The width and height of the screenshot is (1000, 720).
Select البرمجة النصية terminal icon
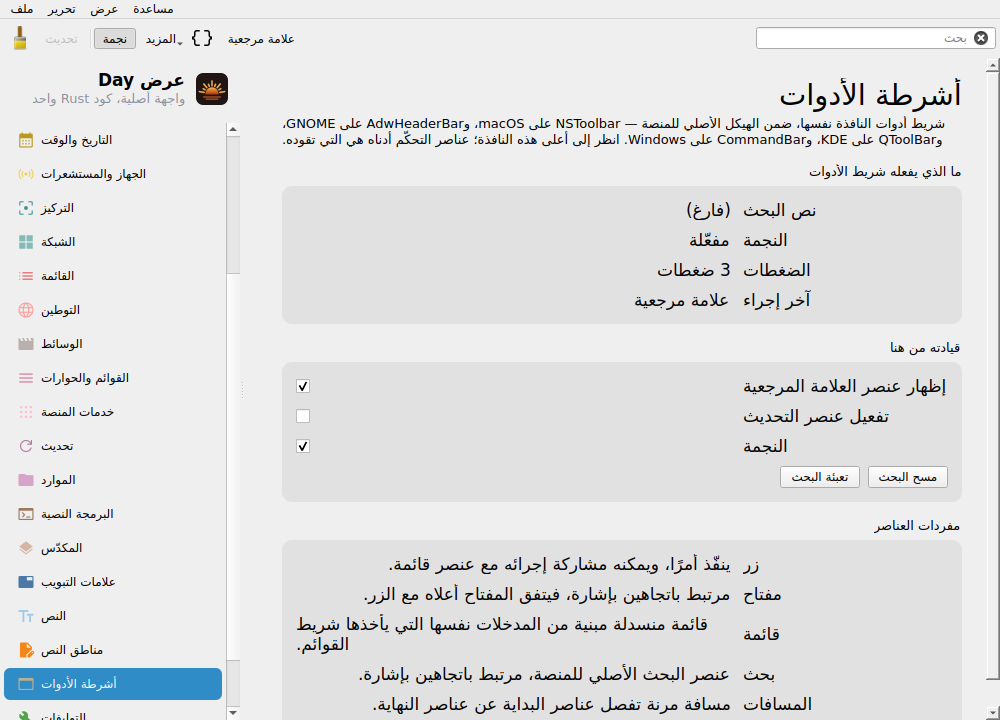click(26, 514)
